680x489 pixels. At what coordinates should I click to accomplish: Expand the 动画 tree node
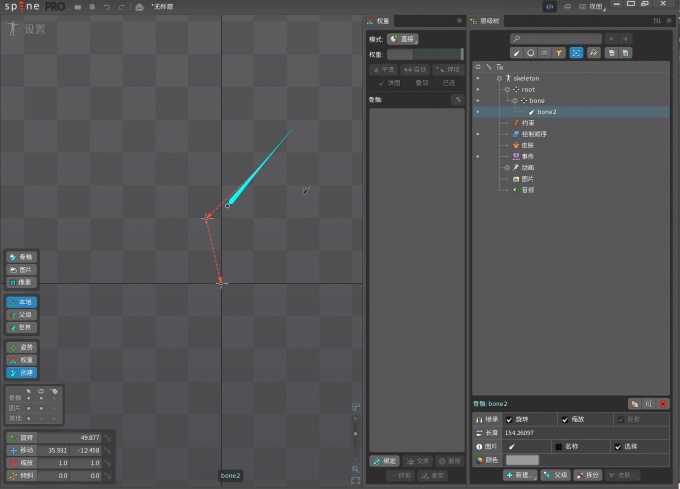point(507,168)
